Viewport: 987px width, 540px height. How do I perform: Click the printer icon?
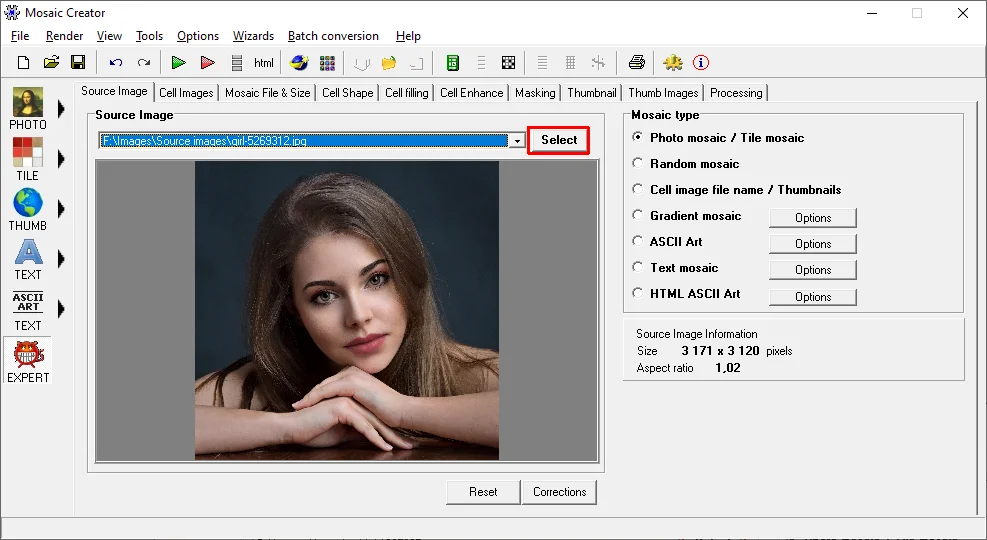point(636,62)
